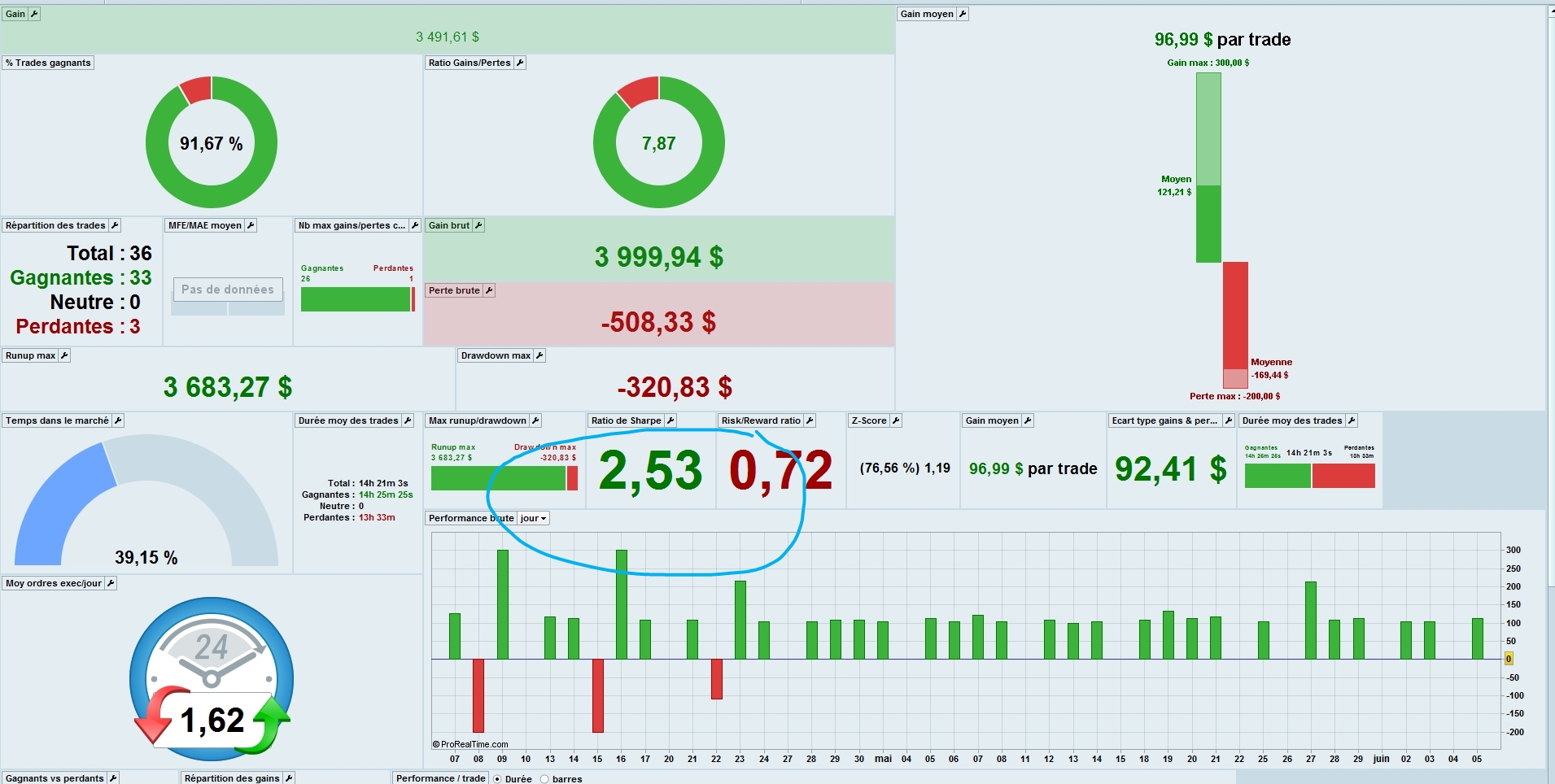1555x784 pixels.
Task: Open wrench for Max runup/drawdown panel
Action: tap(535, 420)
